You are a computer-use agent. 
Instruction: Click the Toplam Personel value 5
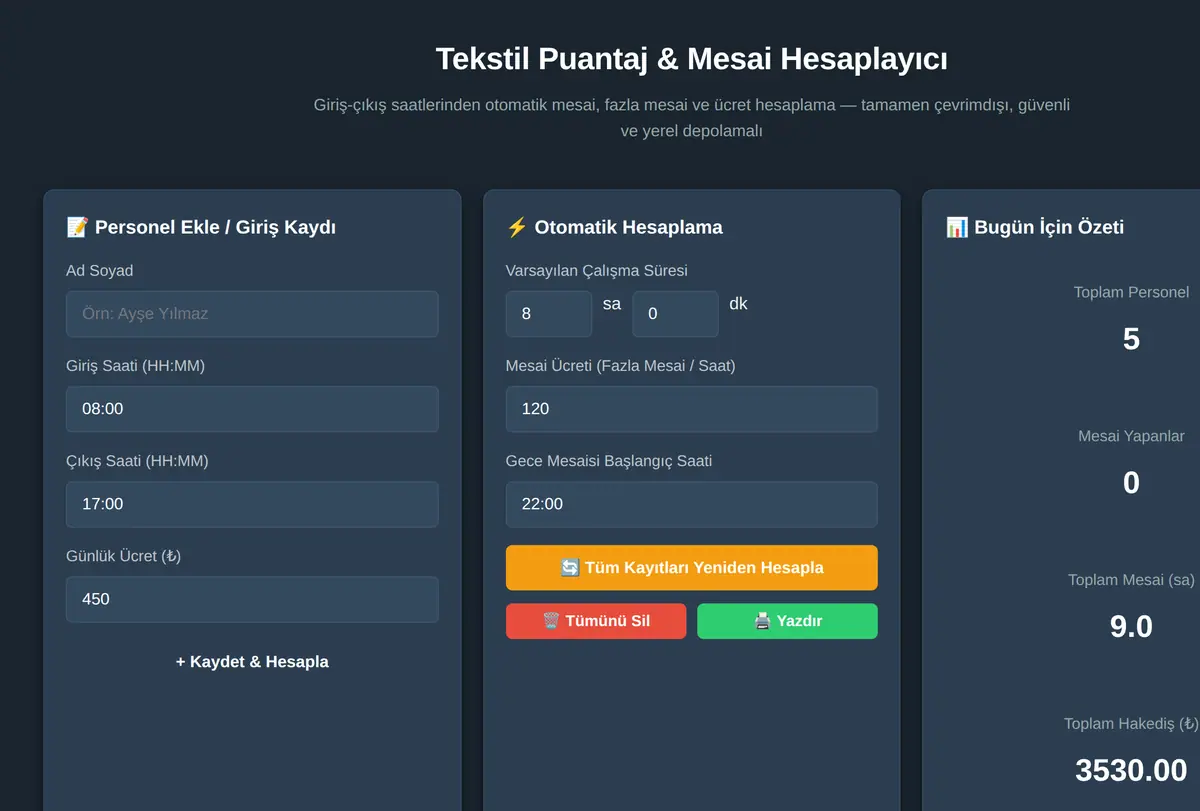pos(1131,339)
